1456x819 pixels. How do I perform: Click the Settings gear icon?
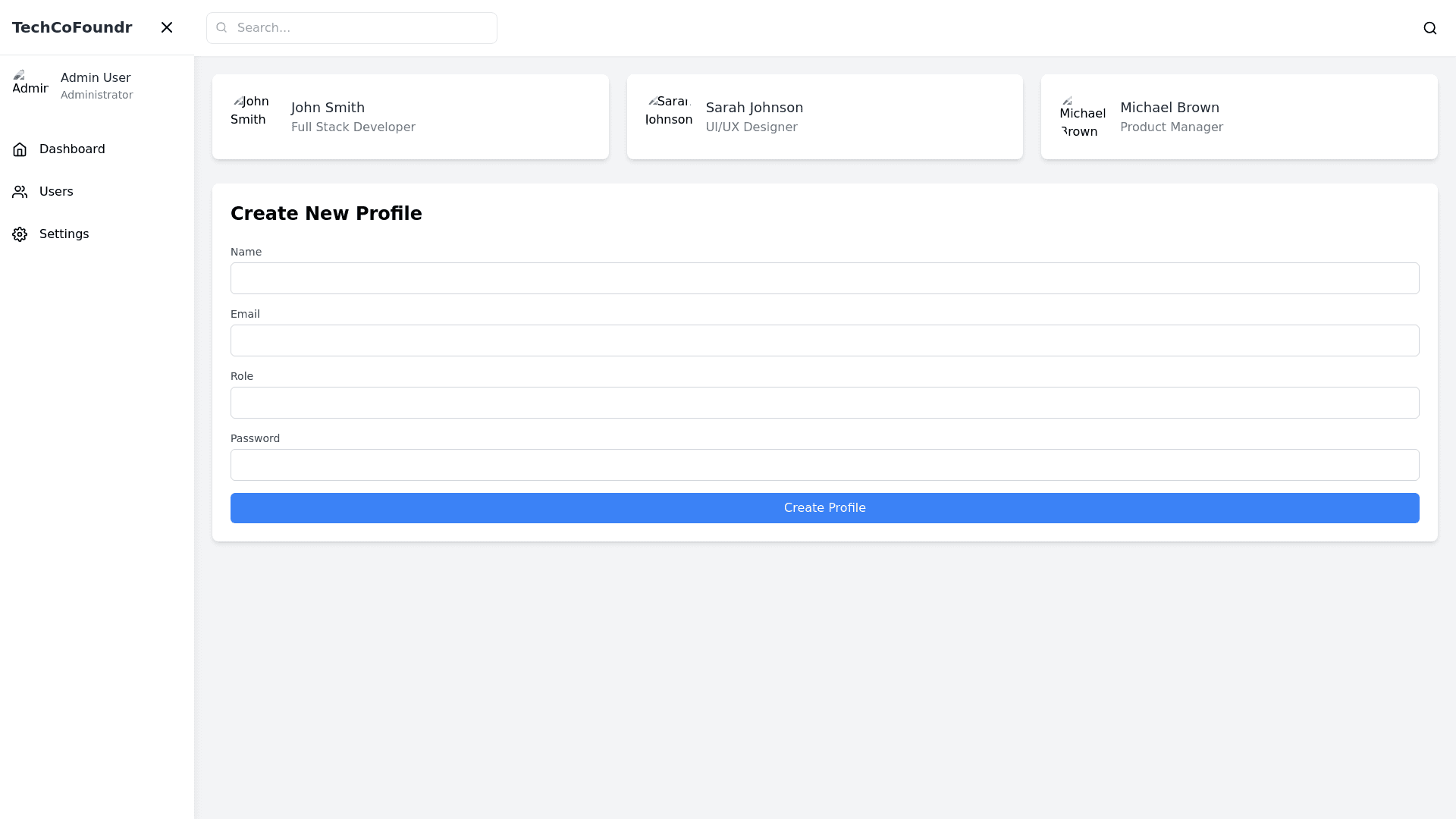20,234
